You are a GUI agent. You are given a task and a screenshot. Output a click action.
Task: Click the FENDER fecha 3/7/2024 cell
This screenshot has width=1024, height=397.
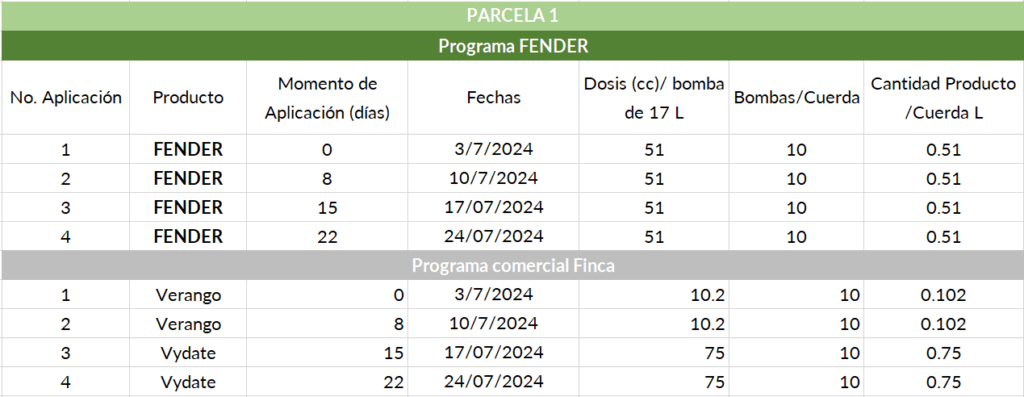493,150
